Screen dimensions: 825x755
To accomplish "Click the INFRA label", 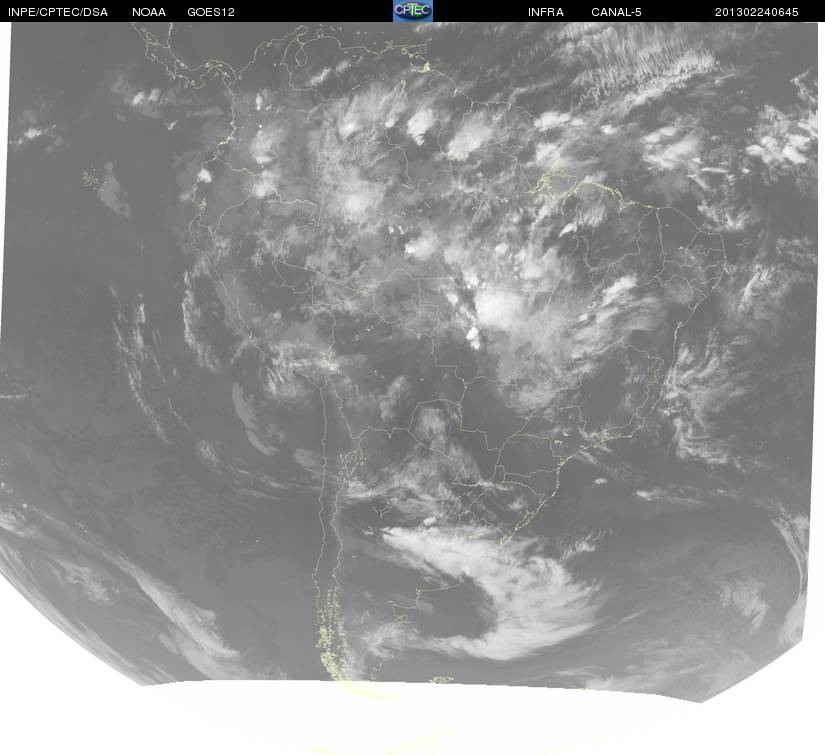I will pyautogui.click(x=546, y=12).
